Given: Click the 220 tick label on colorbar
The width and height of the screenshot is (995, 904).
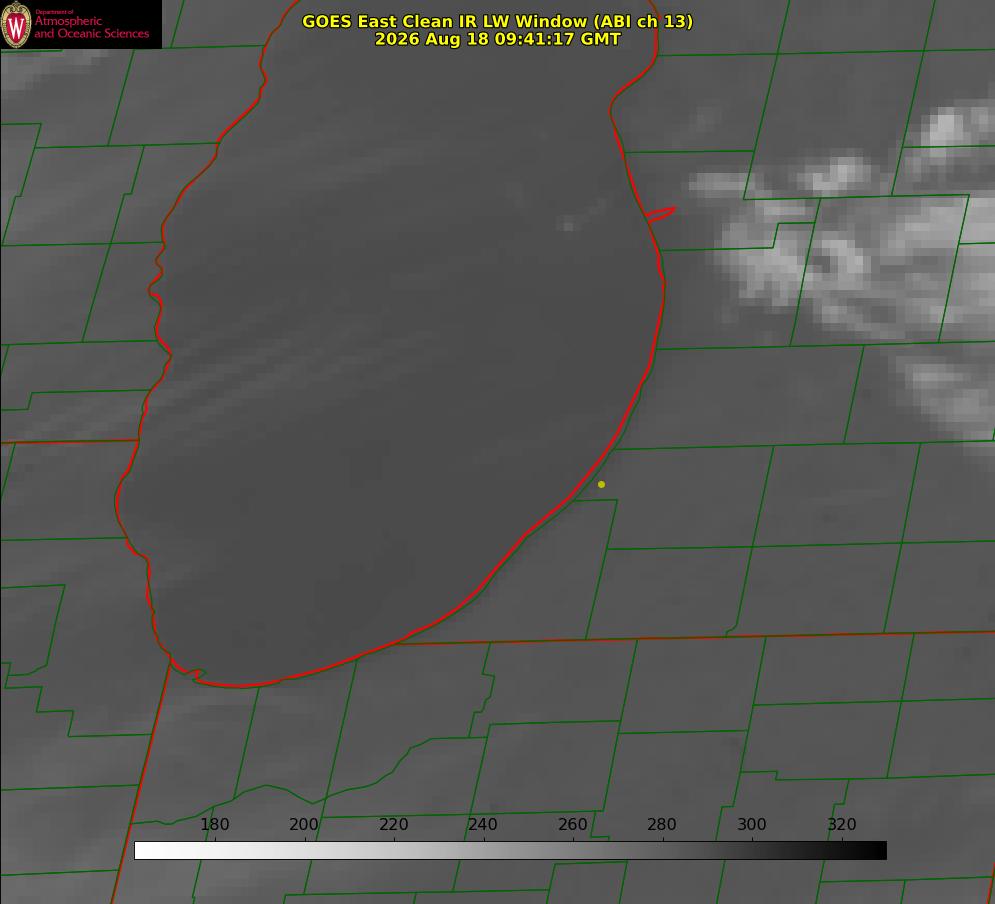Looking at the screenshot, I should click(x=393, y=824).
